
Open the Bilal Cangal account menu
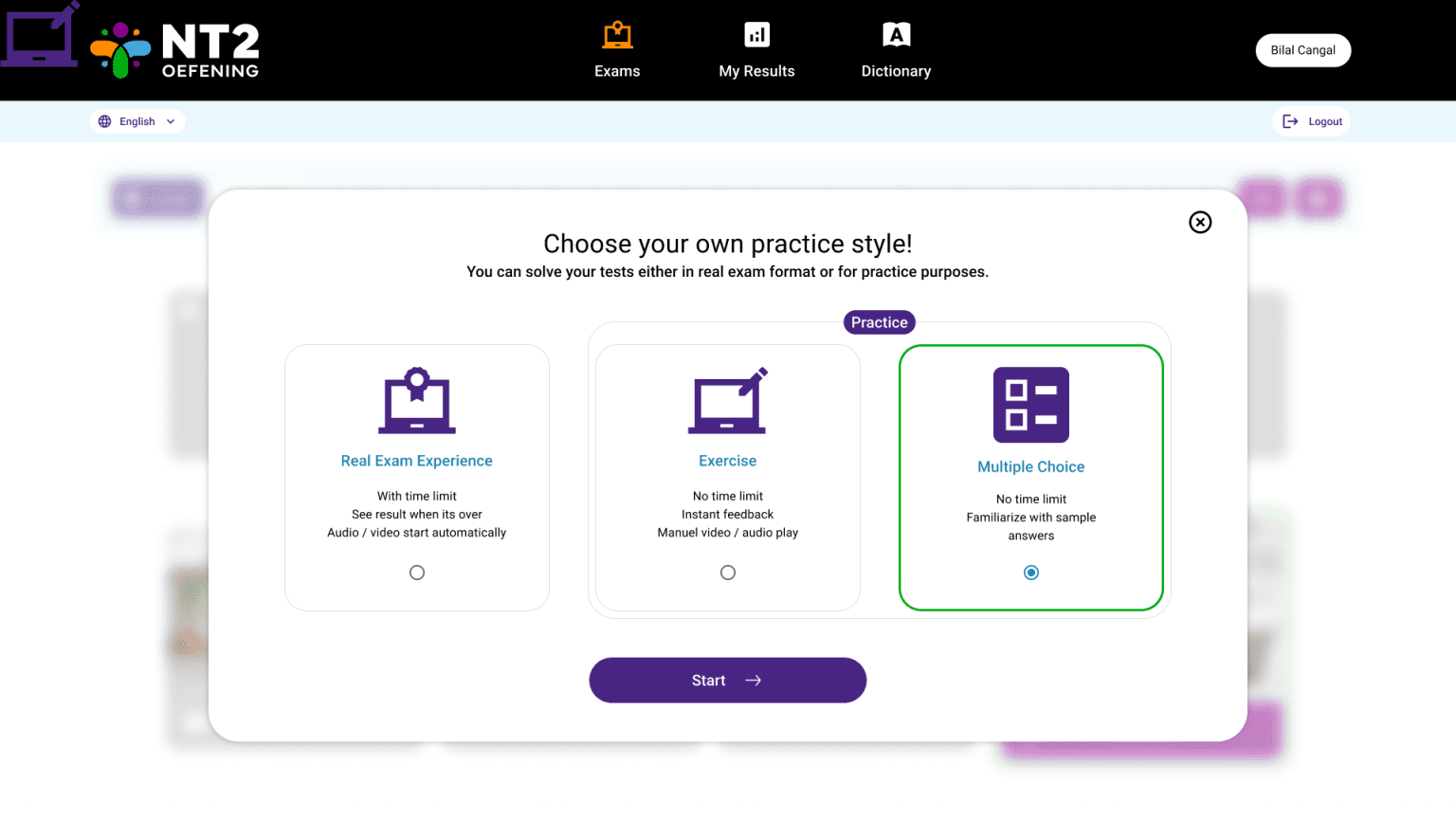pyautogui.click(x=1302, y=49)
